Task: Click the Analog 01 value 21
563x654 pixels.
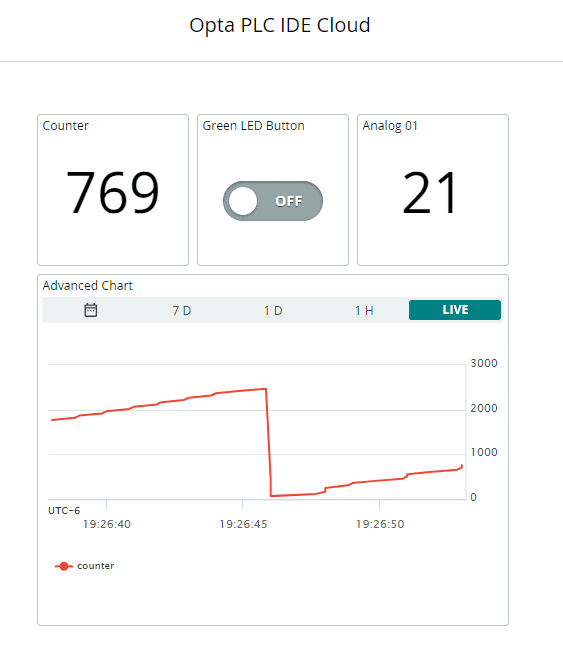Action: [430, 193]
